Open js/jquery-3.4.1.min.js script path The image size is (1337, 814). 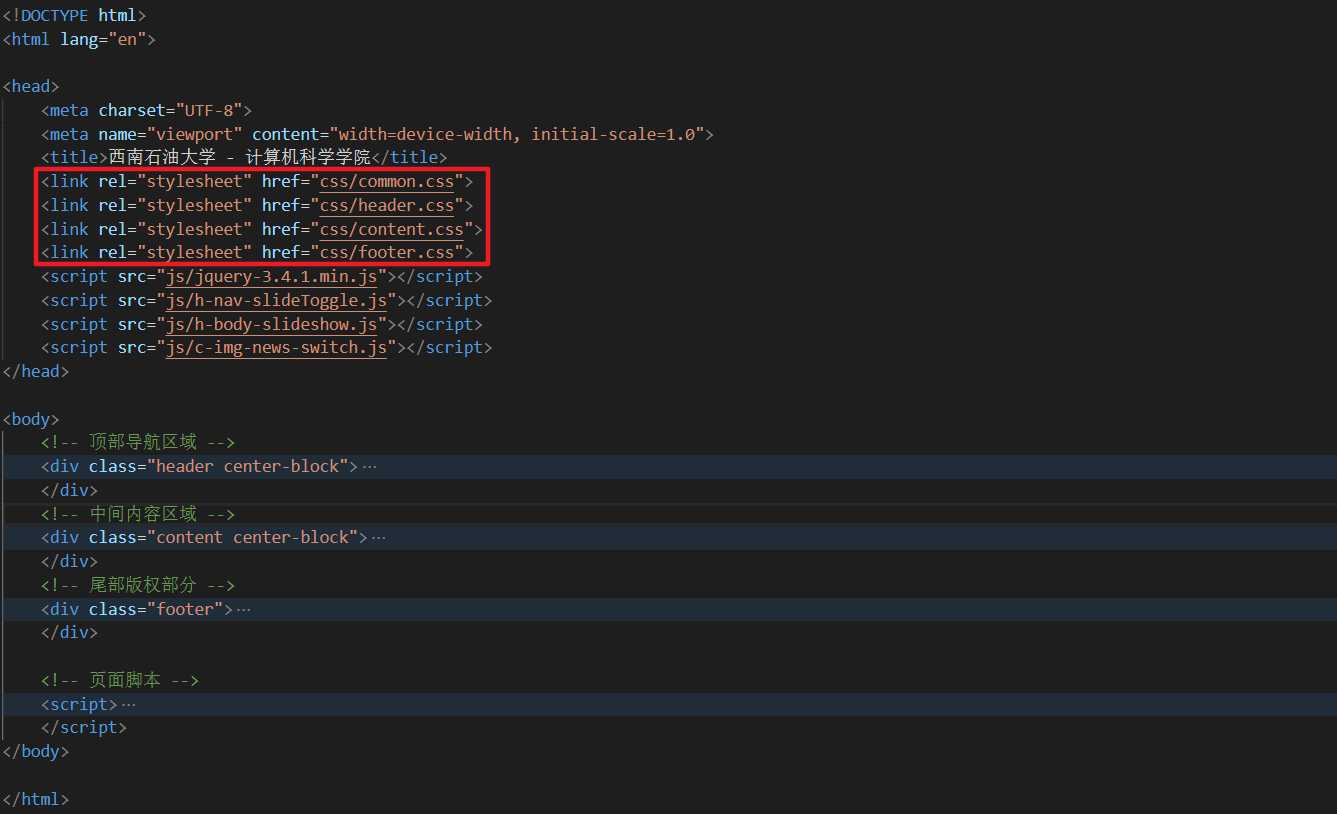click(271, 276)
